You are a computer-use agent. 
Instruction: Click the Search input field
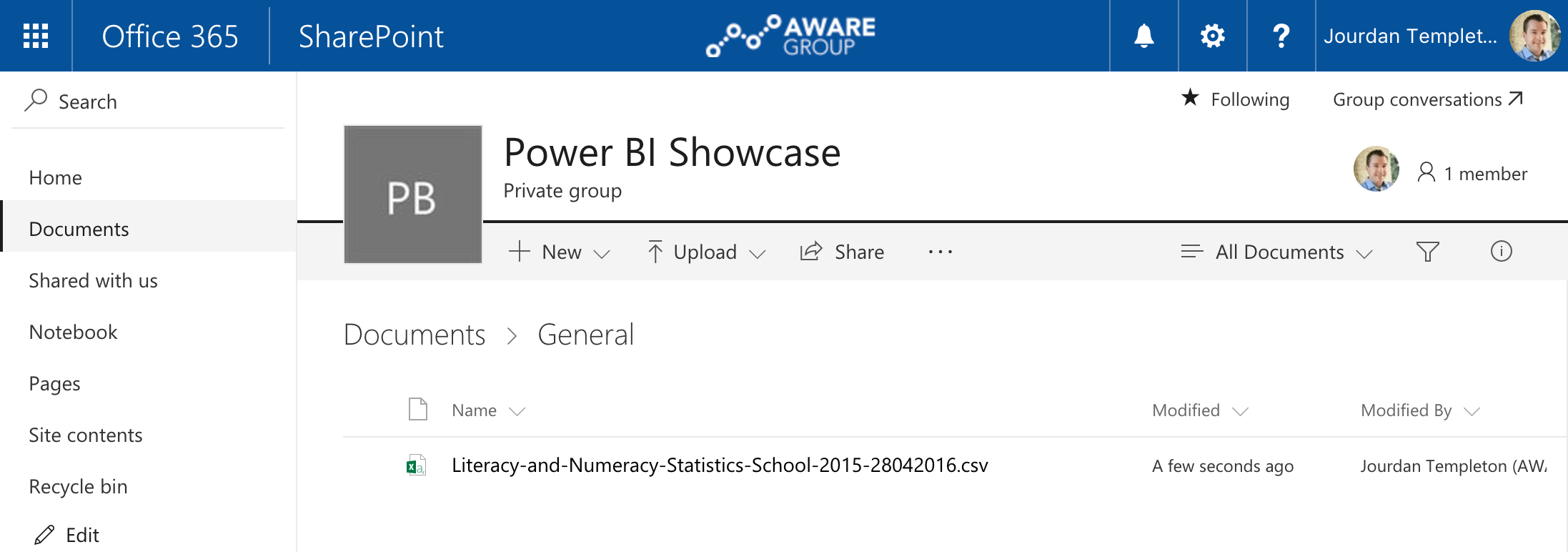coord(148,101)
